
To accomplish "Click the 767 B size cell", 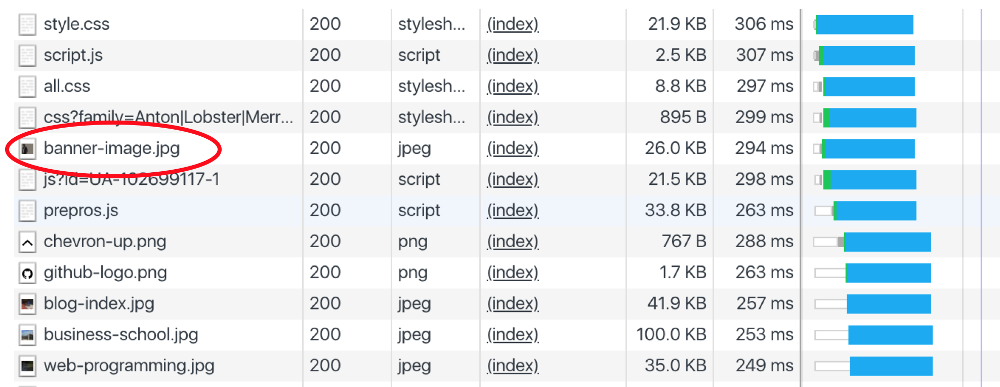I will click(684, 242).
